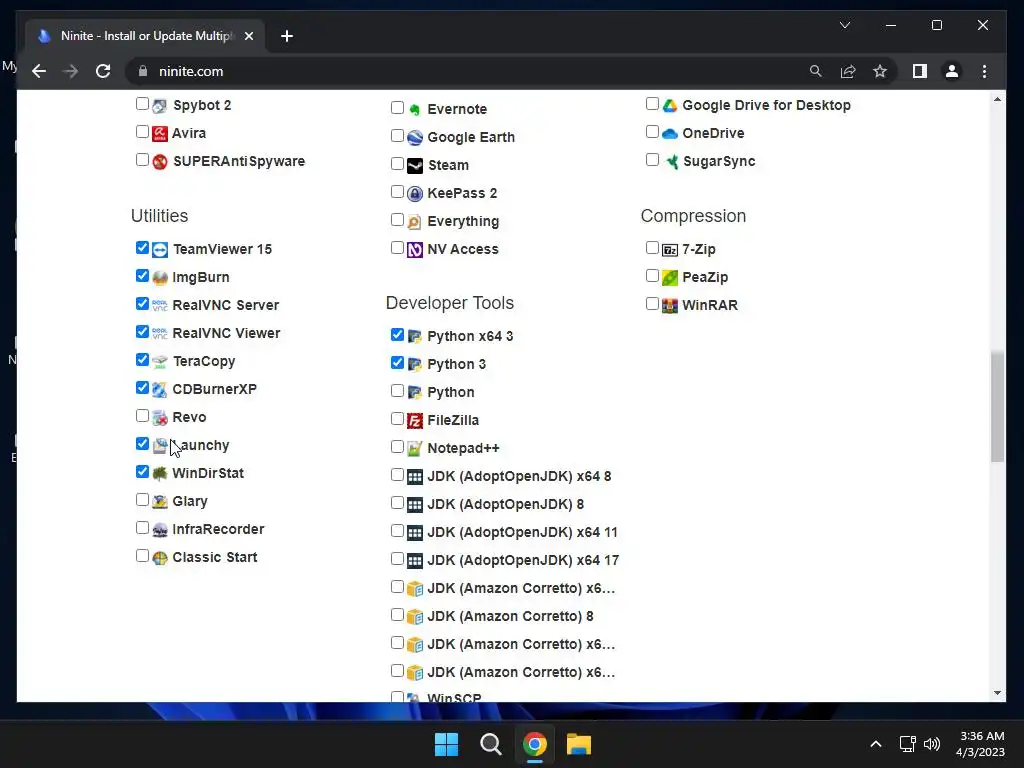Click the TeamViewer 15 app icon
Viewport: 1024px width, 768px height.
tap(160, 249)
